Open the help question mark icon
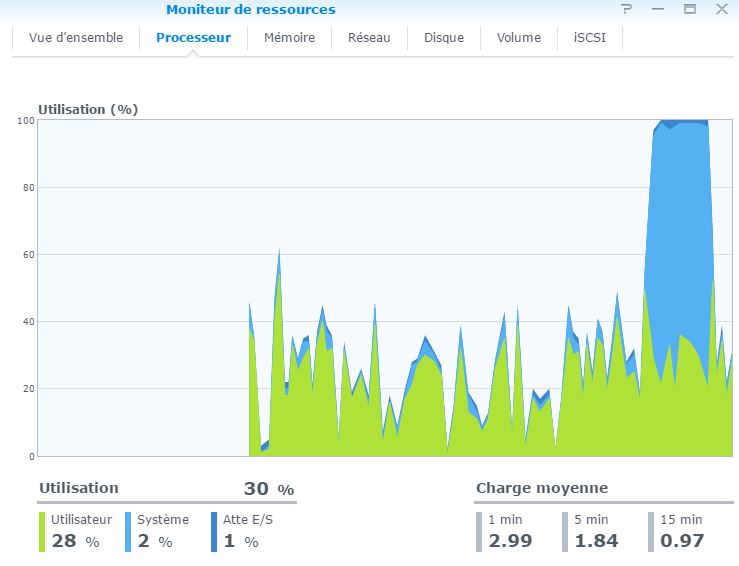This screenshot has height=566, width=739. [x=626, y=8]
